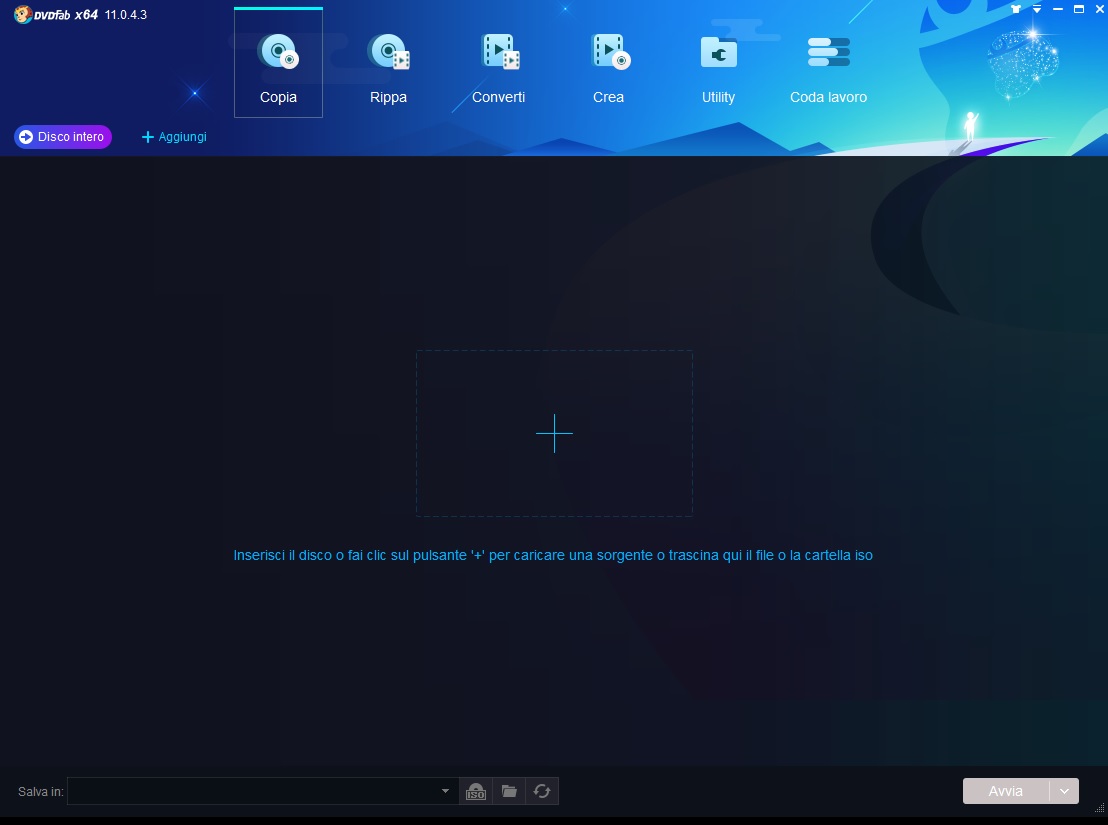Click the 11.0.4.3 version number
Screen dimensions: 1108x825
click(126, 15)
